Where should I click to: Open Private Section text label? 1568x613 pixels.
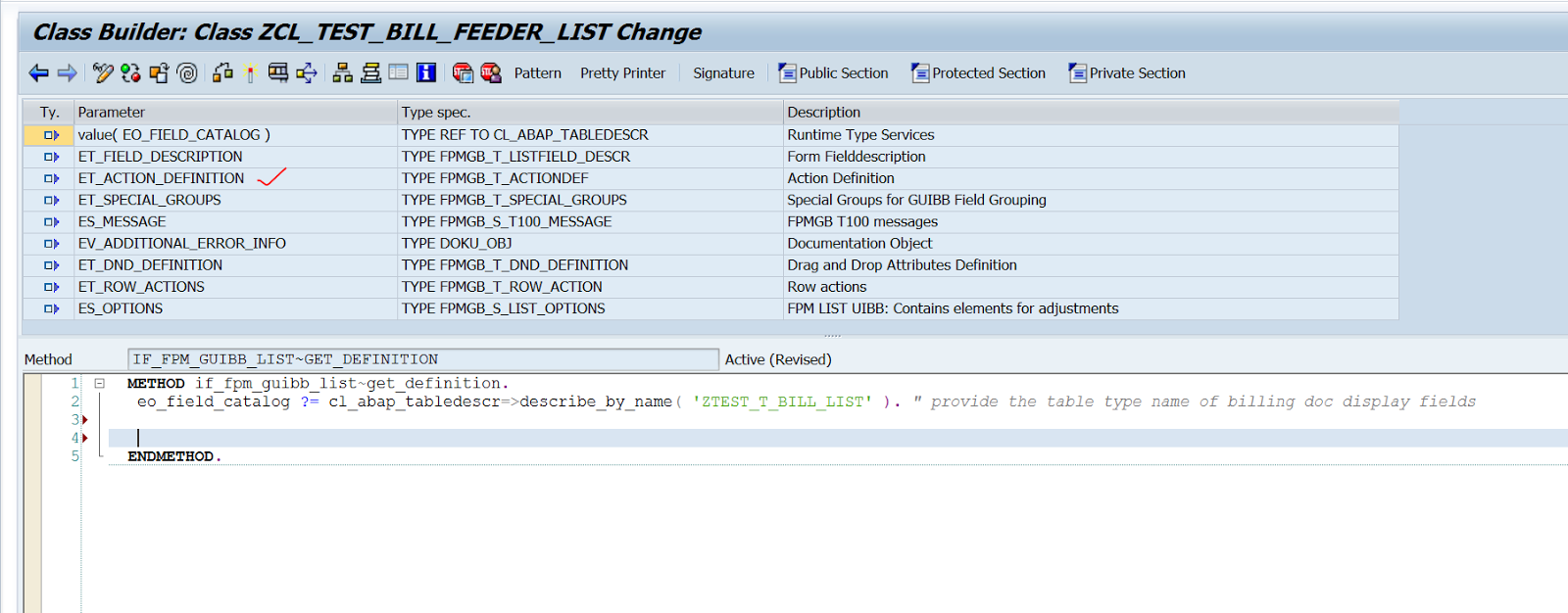pos(1137,72)
